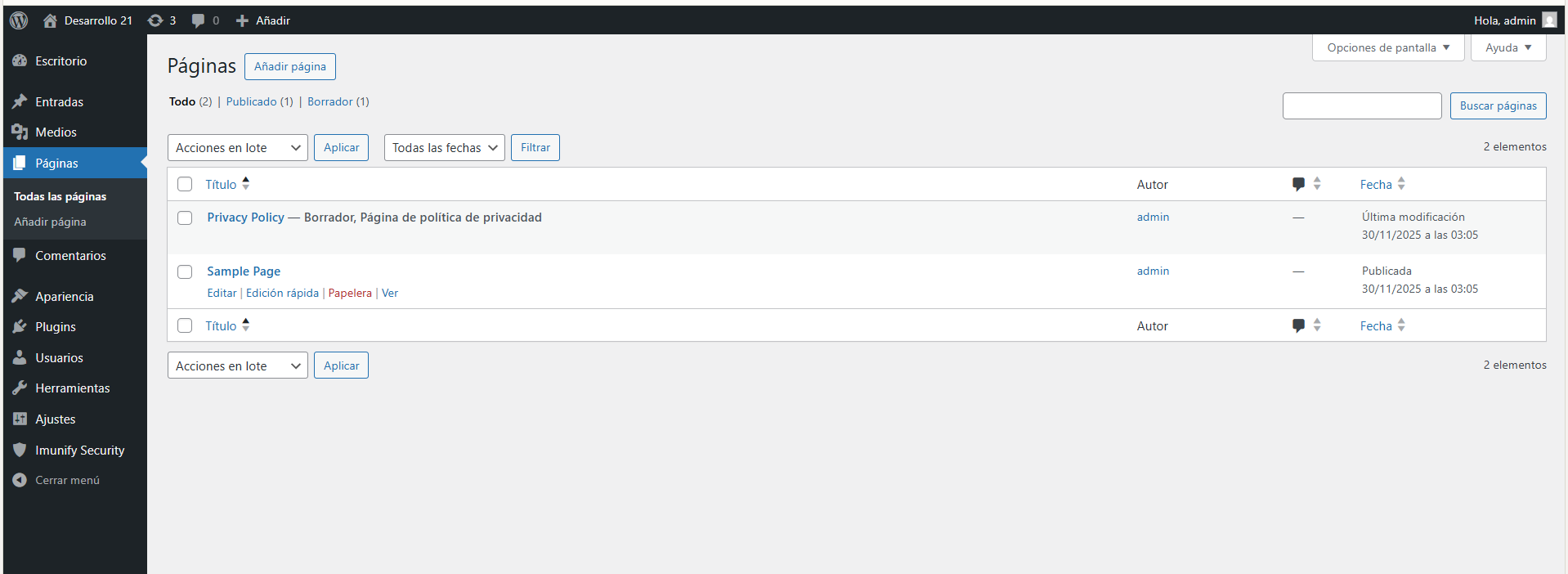Collapse sidebar with Cerrar menú icon

[20, 481]
